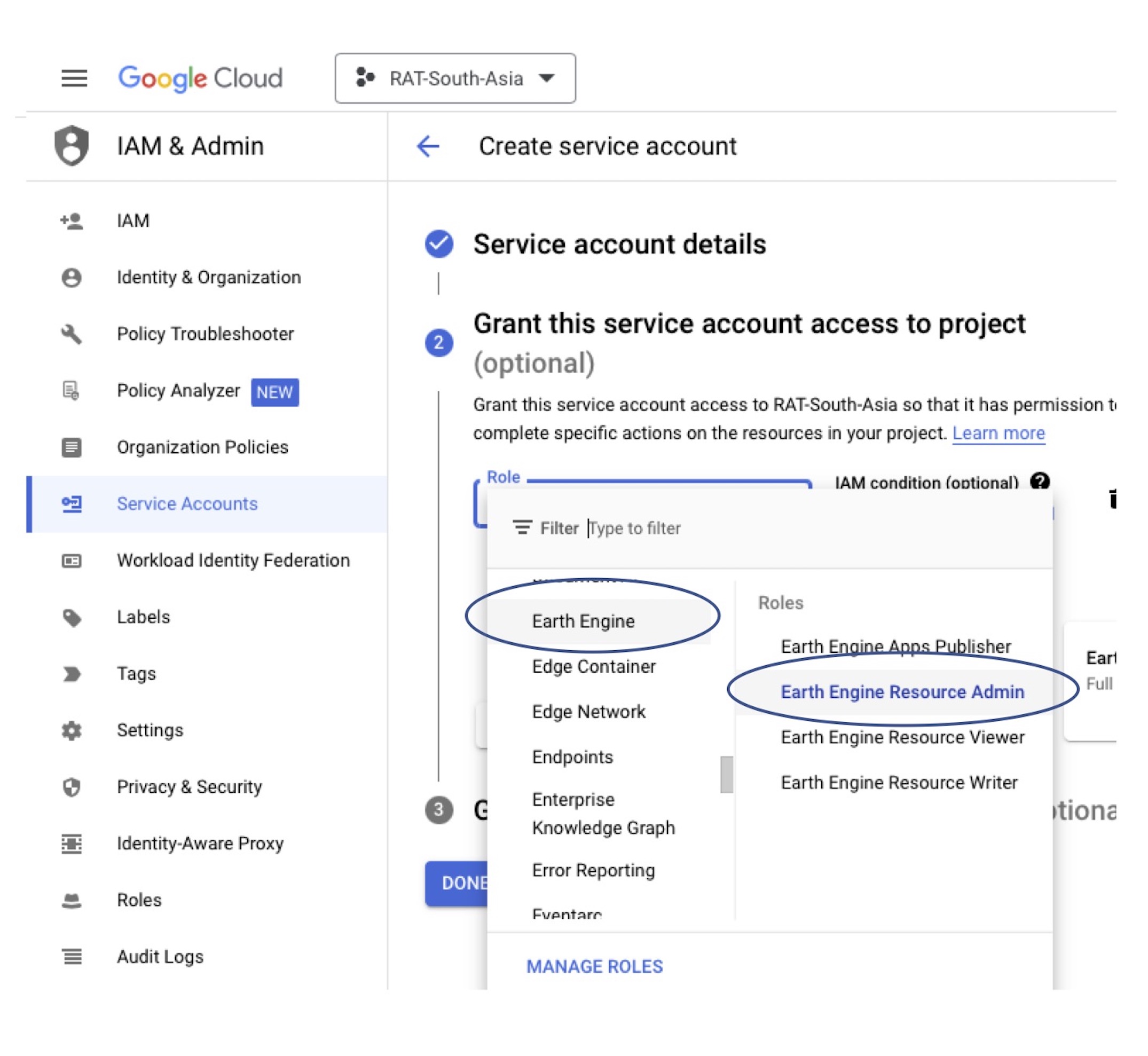Open the hamburger navigation menu
Image resolution: width=1148 pixels, height=1056 pixels.
pyautogui.click(x=74, y=78)
